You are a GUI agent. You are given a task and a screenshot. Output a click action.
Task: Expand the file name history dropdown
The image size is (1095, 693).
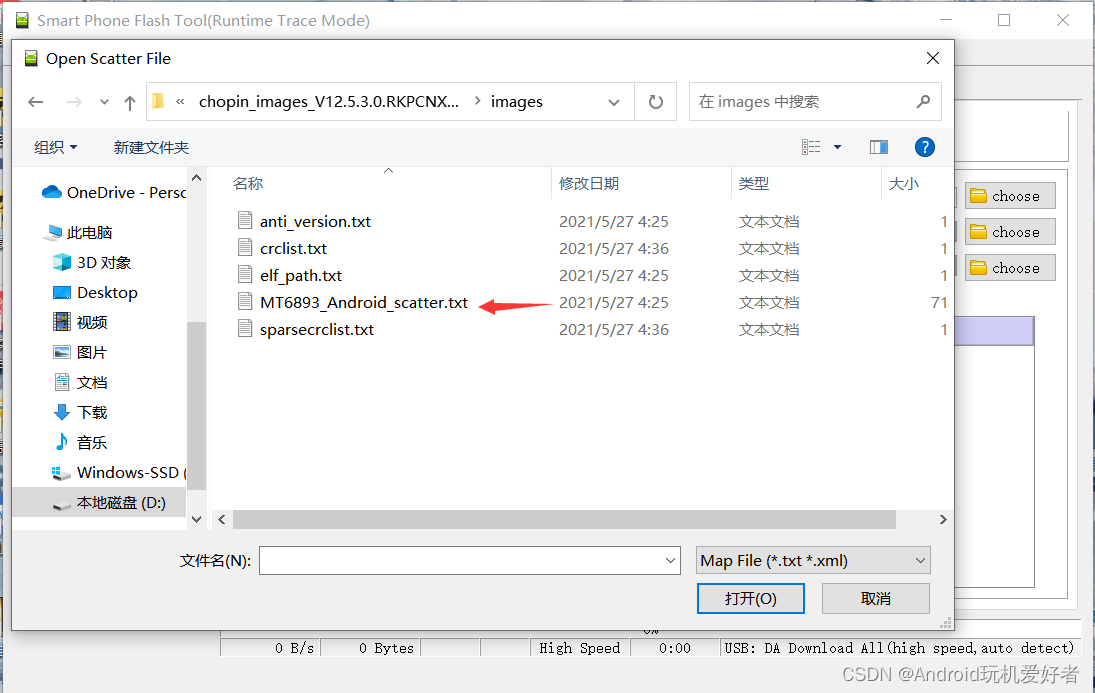coord(670,560)
